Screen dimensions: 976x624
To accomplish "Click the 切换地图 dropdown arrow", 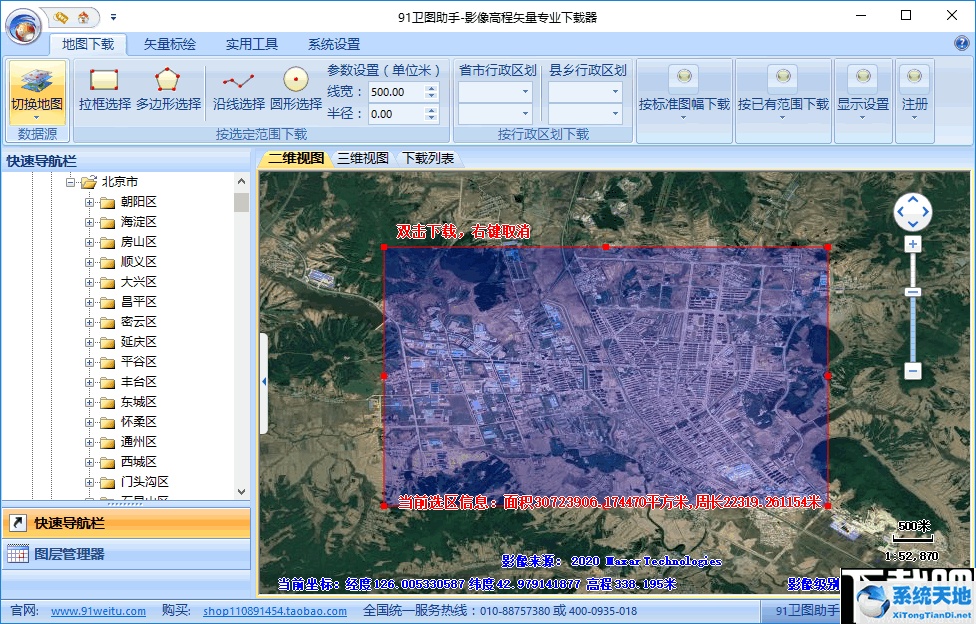I will click(x=37, y=117).
